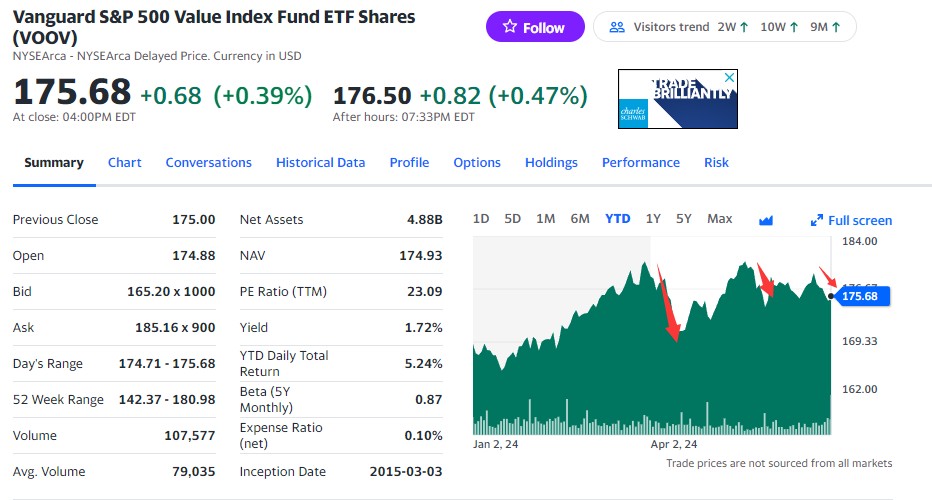Image resolution: width=932 pixels, height=500 pixels.
Task: Navigate to the Risk tab
Action: point(716,163)
